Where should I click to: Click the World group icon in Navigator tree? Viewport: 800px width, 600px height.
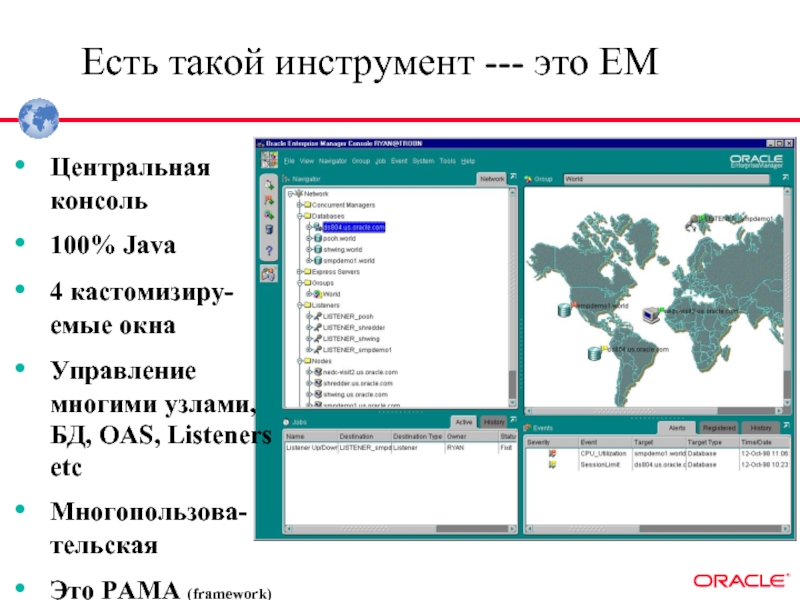point(317,294)
